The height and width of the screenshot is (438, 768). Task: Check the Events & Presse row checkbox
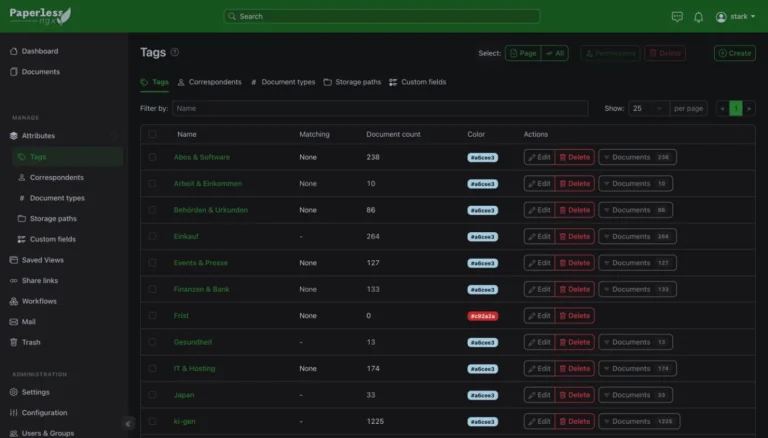click(x=152, y=263)
